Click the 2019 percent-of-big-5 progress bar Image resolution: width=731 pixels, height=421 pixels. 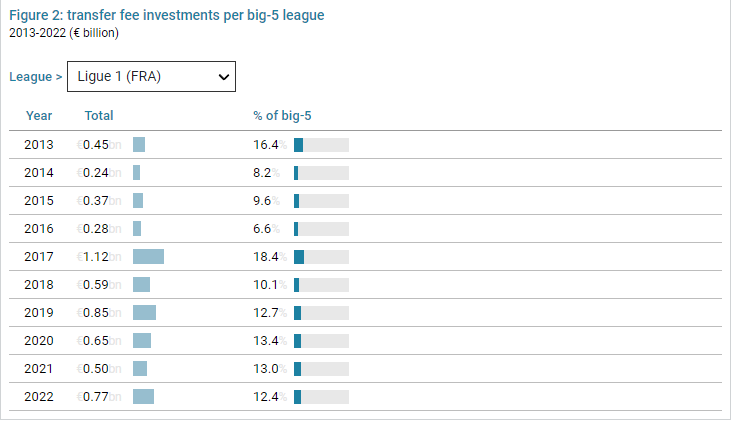click(321, 313)
